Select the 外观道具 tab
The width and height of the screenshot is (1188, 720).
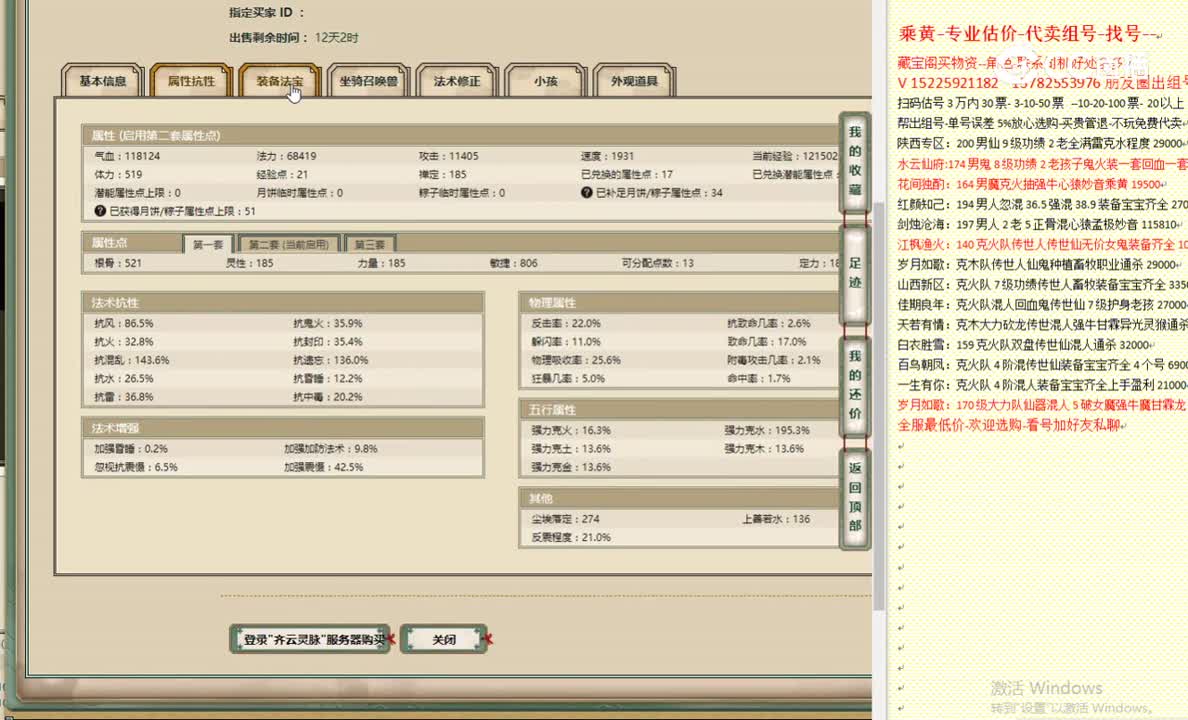tap(634, 80)
